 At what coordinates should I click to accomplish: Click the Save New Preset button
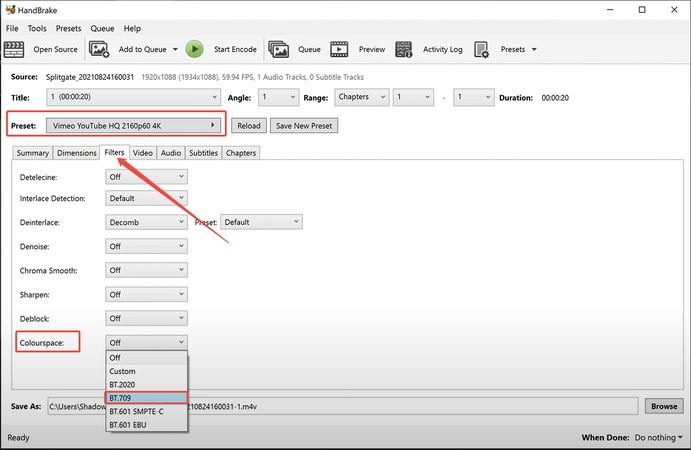[x=304, y=126]
